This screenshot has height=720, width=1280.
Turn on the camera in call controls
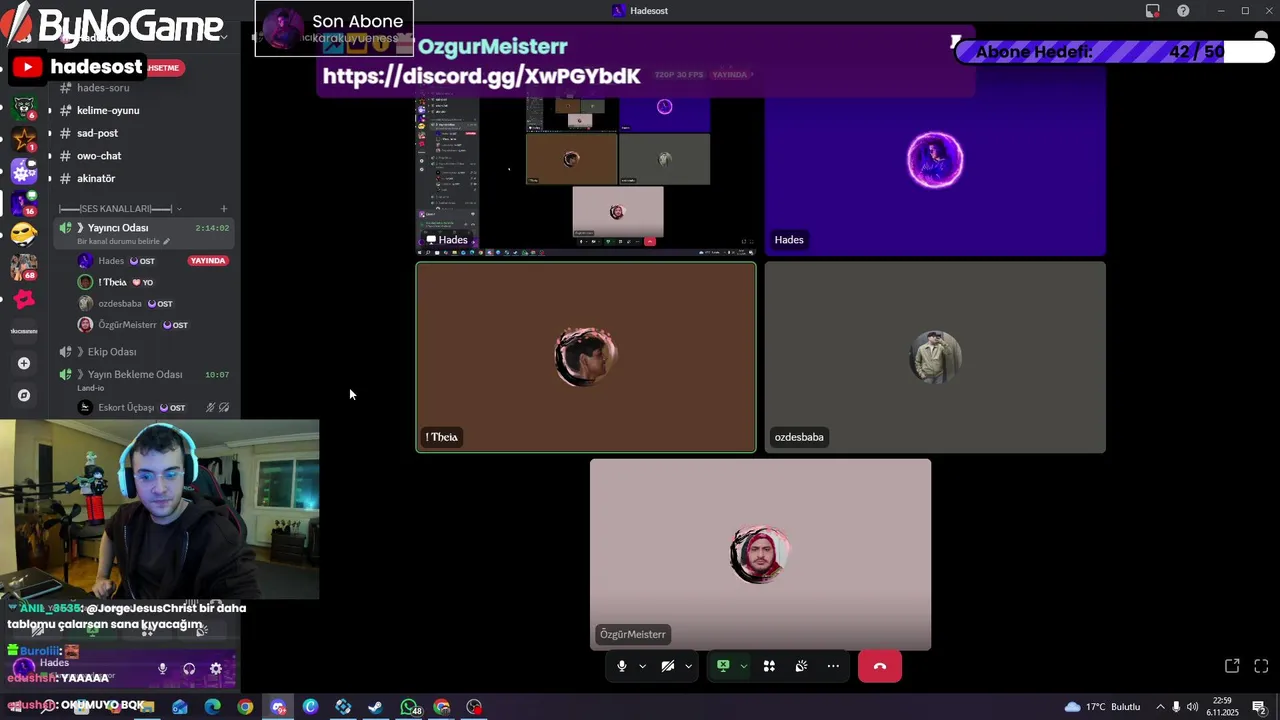point(667,666)
